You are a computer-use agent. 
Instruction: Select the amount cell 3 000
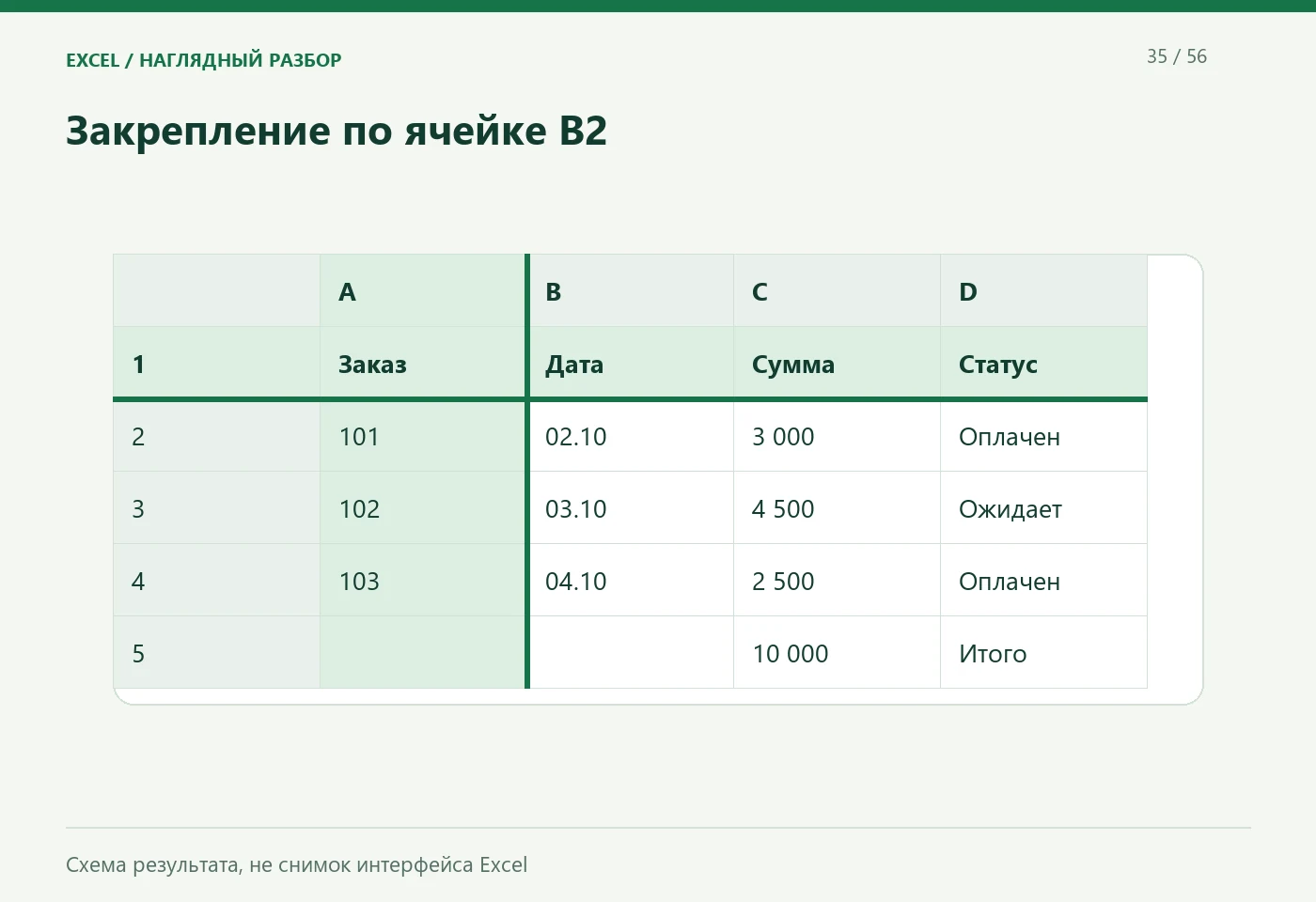tap(837, 436)
